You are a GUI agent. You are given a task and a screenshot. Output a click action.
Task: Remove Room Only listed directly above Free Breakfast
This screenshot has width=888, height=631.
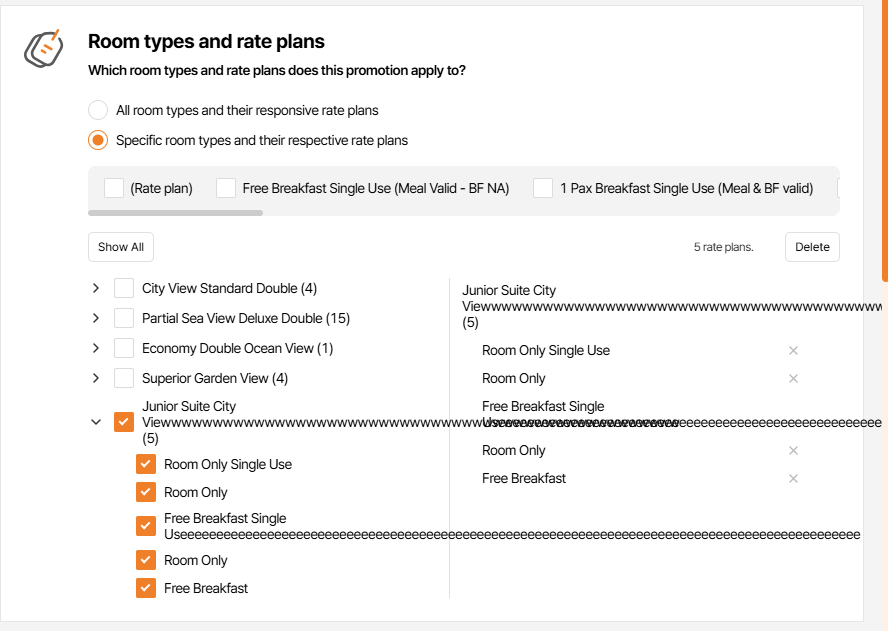tap(793, 451)
